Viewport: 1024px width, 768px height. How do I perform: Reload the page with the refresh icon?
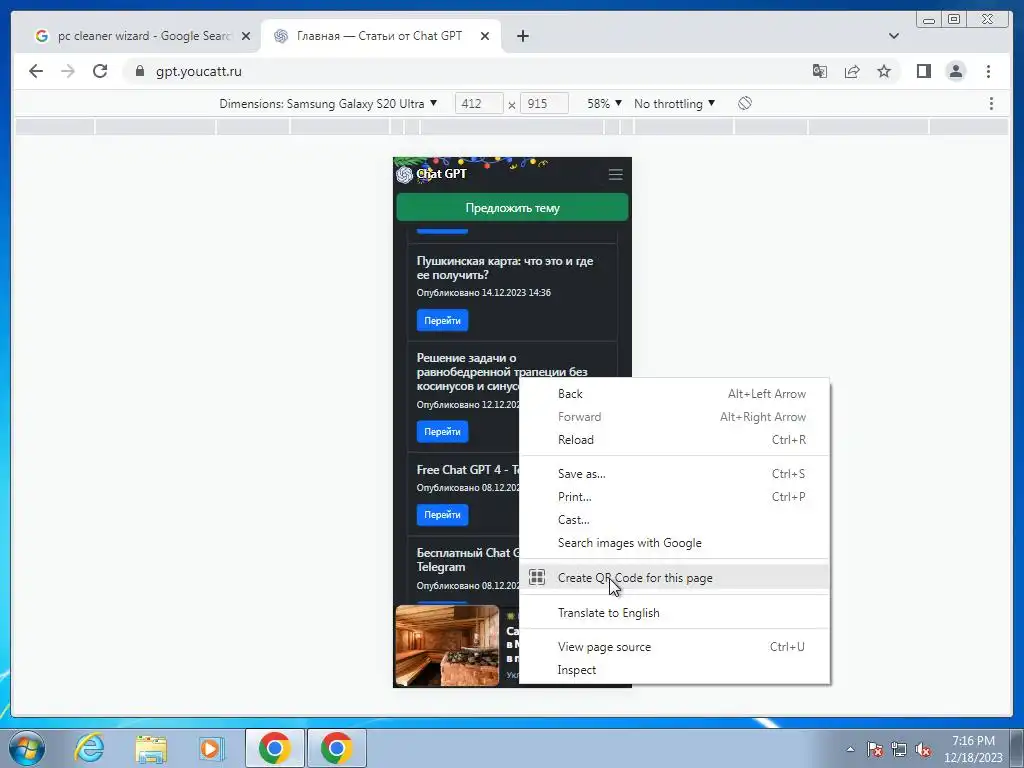coord(100,71)
